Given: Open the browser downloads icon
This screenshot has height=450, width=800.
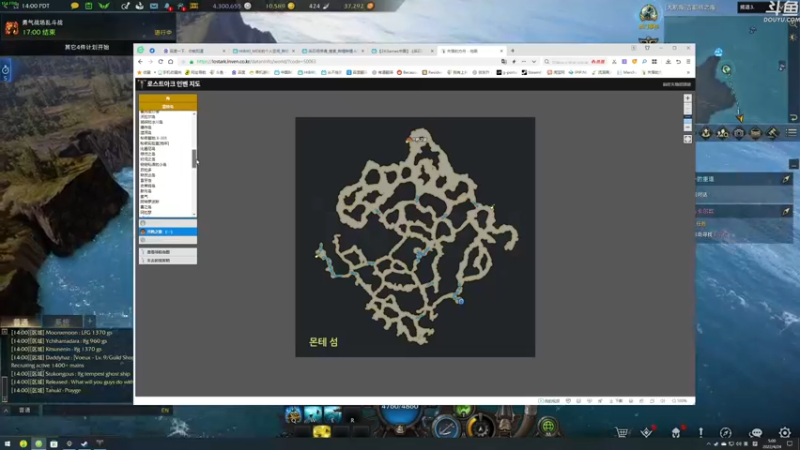Looking at the screenshot, I should coord(668,62).
